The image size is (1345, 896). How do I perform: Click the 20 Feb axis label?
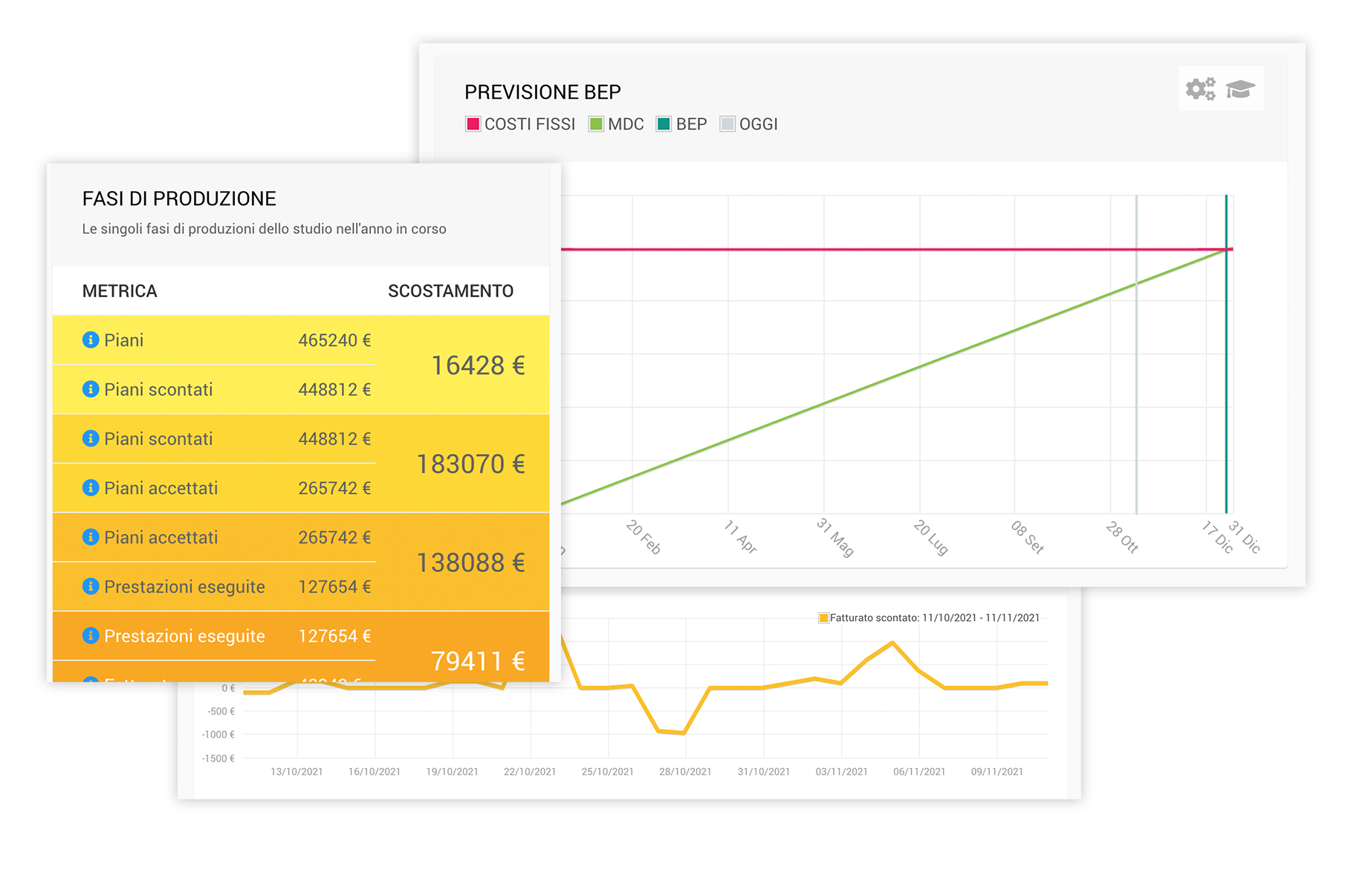644,537
